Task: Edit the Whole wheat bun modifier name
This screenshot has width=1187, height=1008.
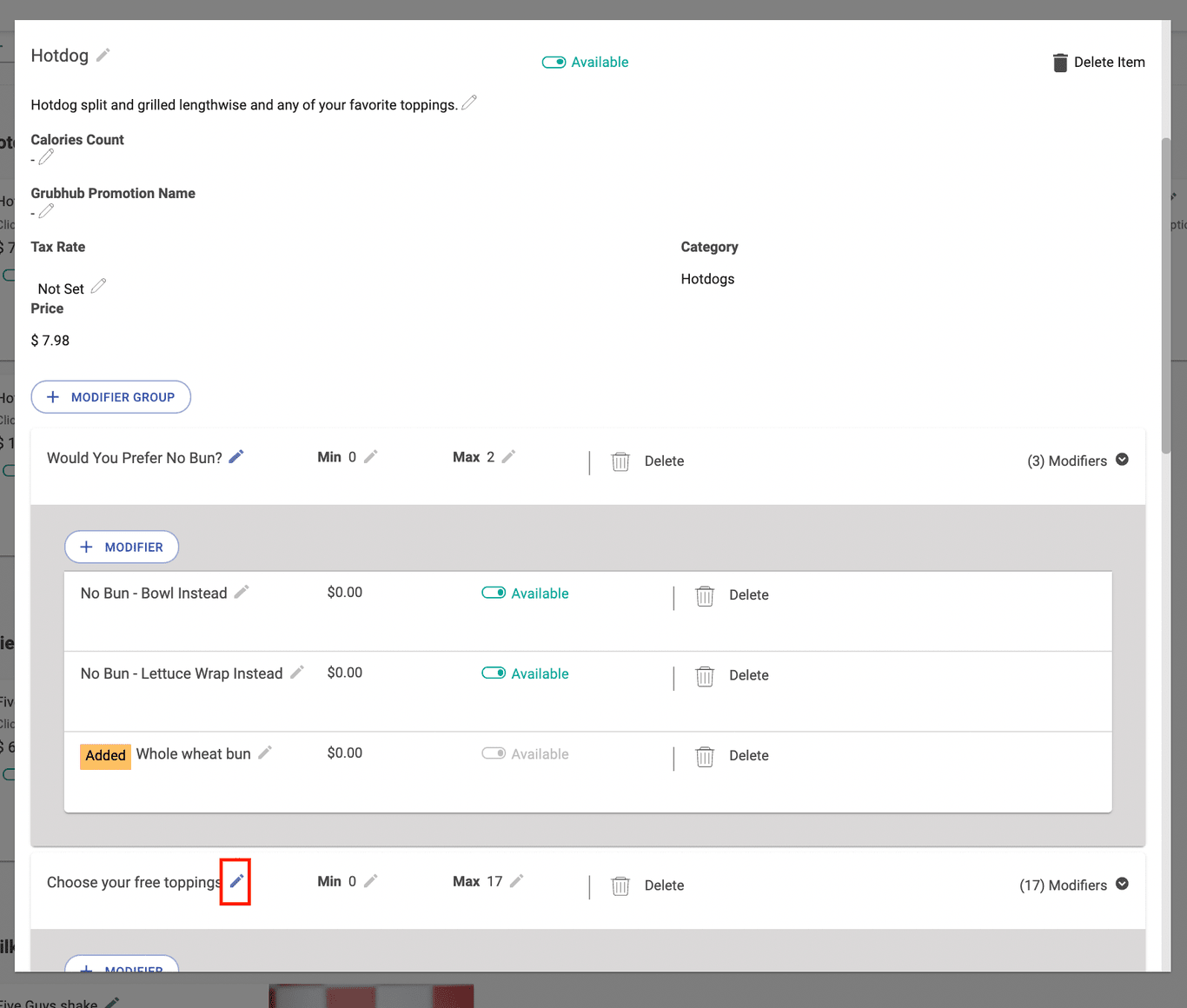Action: pos(265,753)
